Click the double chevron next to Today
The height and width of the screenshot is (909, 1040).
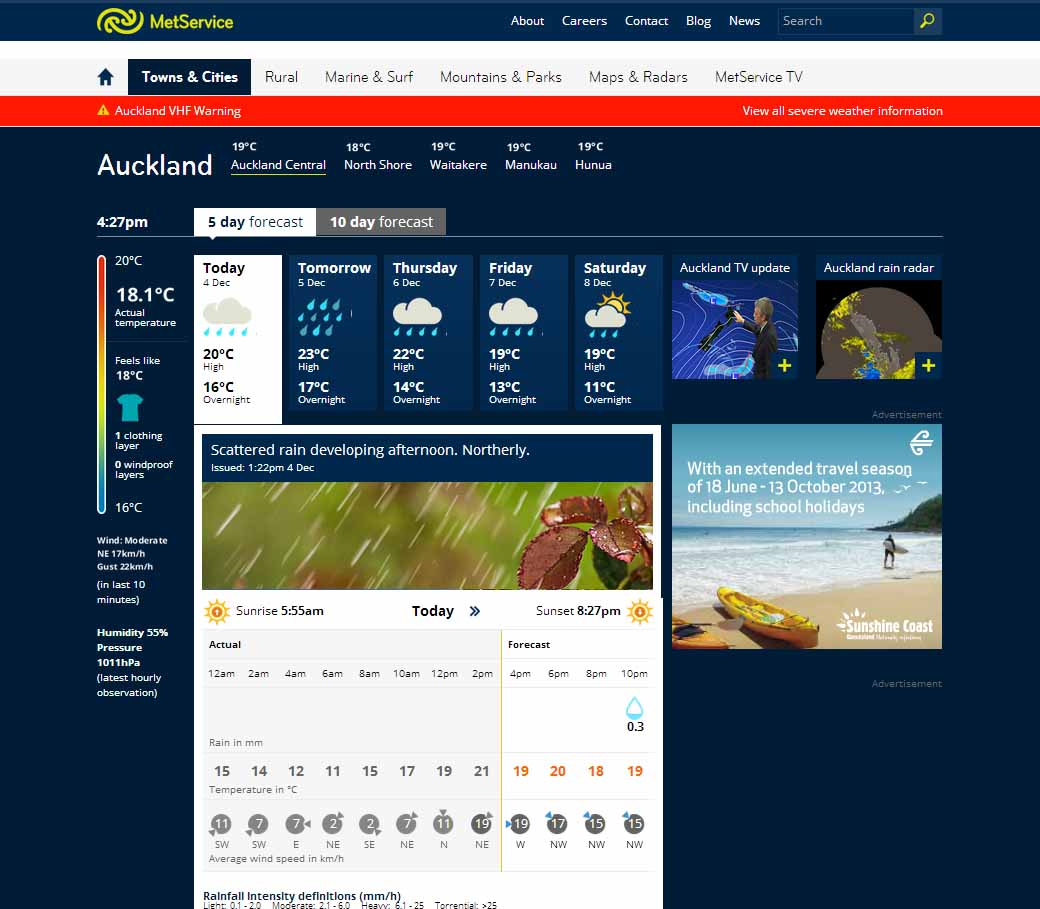point(474,611)
